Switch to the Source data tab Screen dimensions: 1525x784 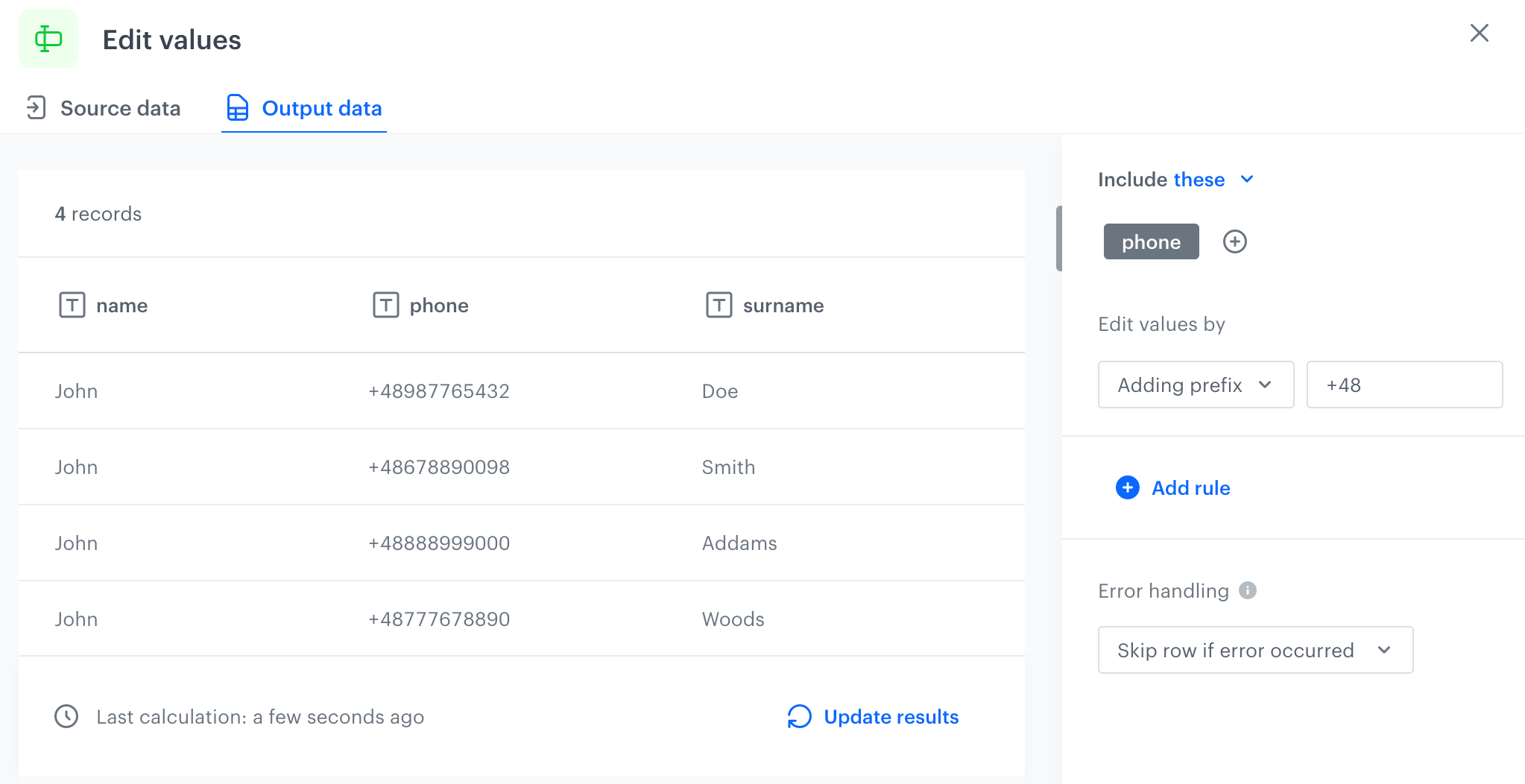(x=104, y=108)
